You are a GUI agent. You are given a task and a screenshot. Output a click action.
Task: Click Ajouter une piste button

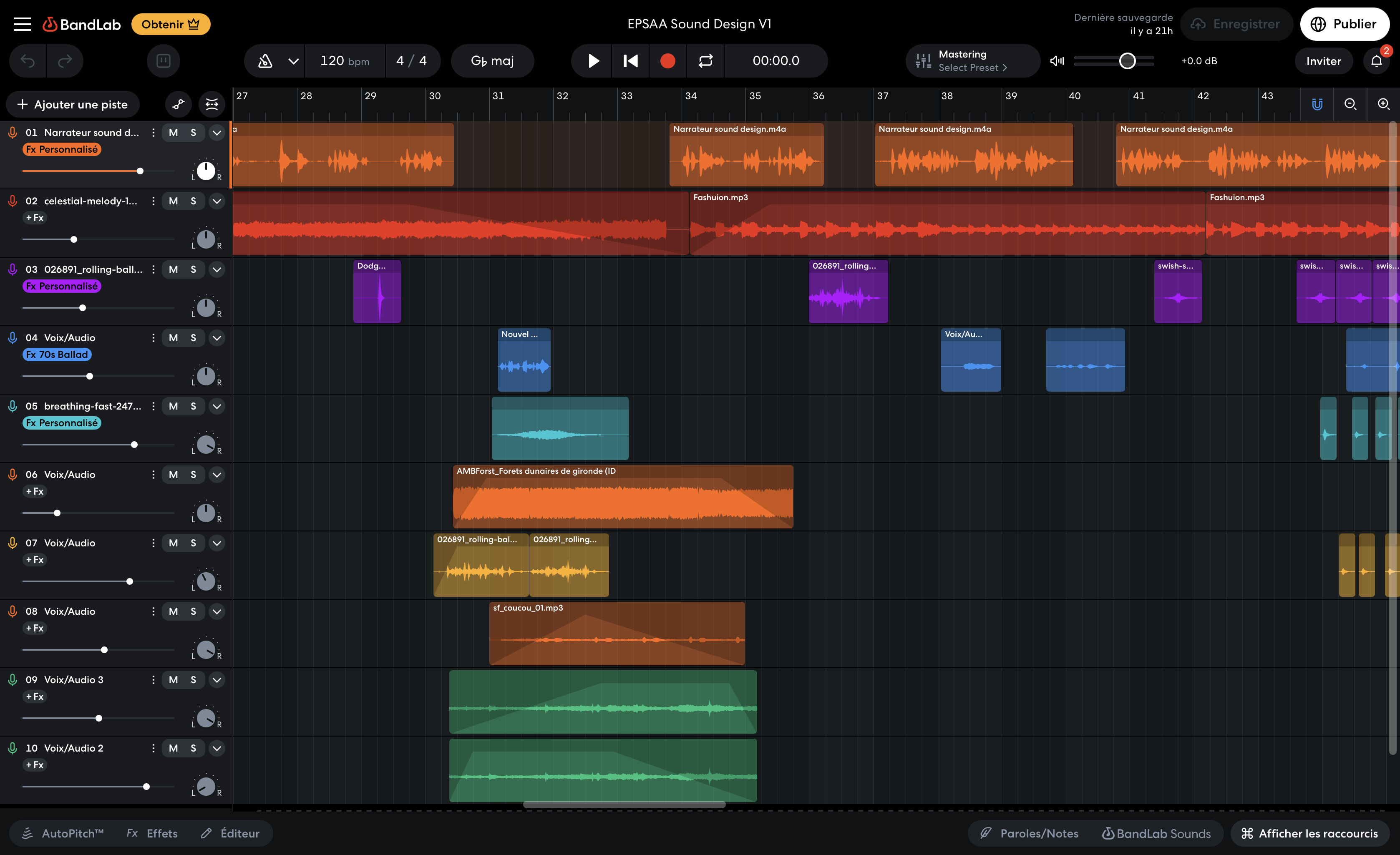73,105
